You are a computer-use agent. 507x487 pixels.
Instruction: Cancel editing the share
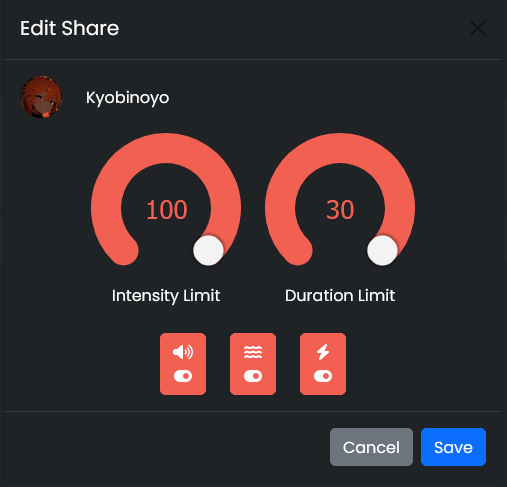(x=371, y=447)
